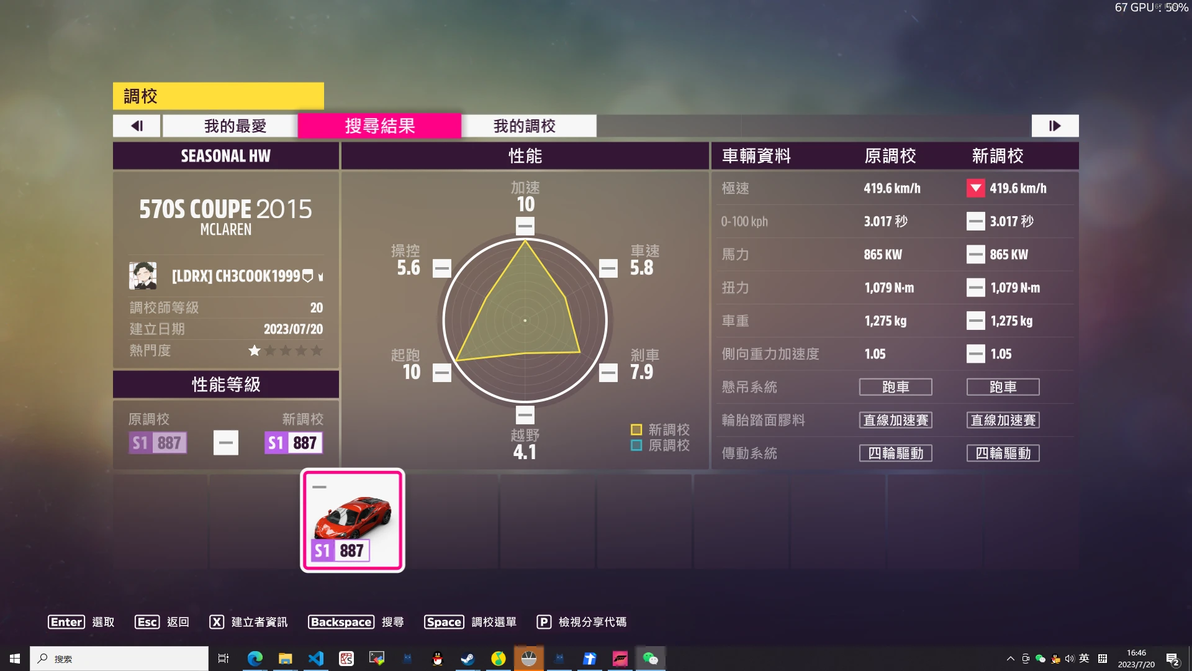Click the 570S COUPE 2015 car title

[226, 209]
